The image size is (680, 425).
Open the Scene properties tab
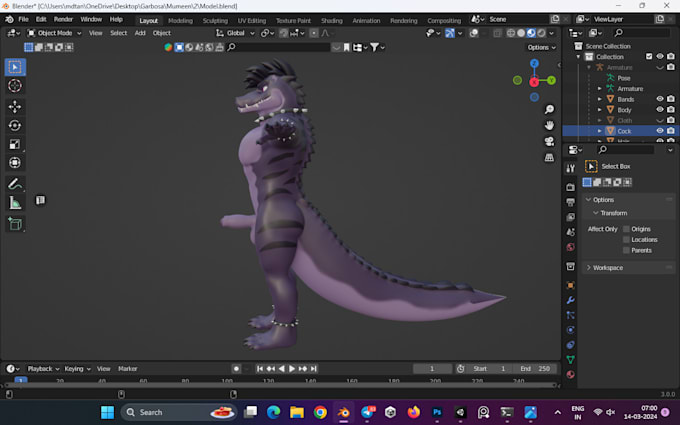tap(570, 232)
